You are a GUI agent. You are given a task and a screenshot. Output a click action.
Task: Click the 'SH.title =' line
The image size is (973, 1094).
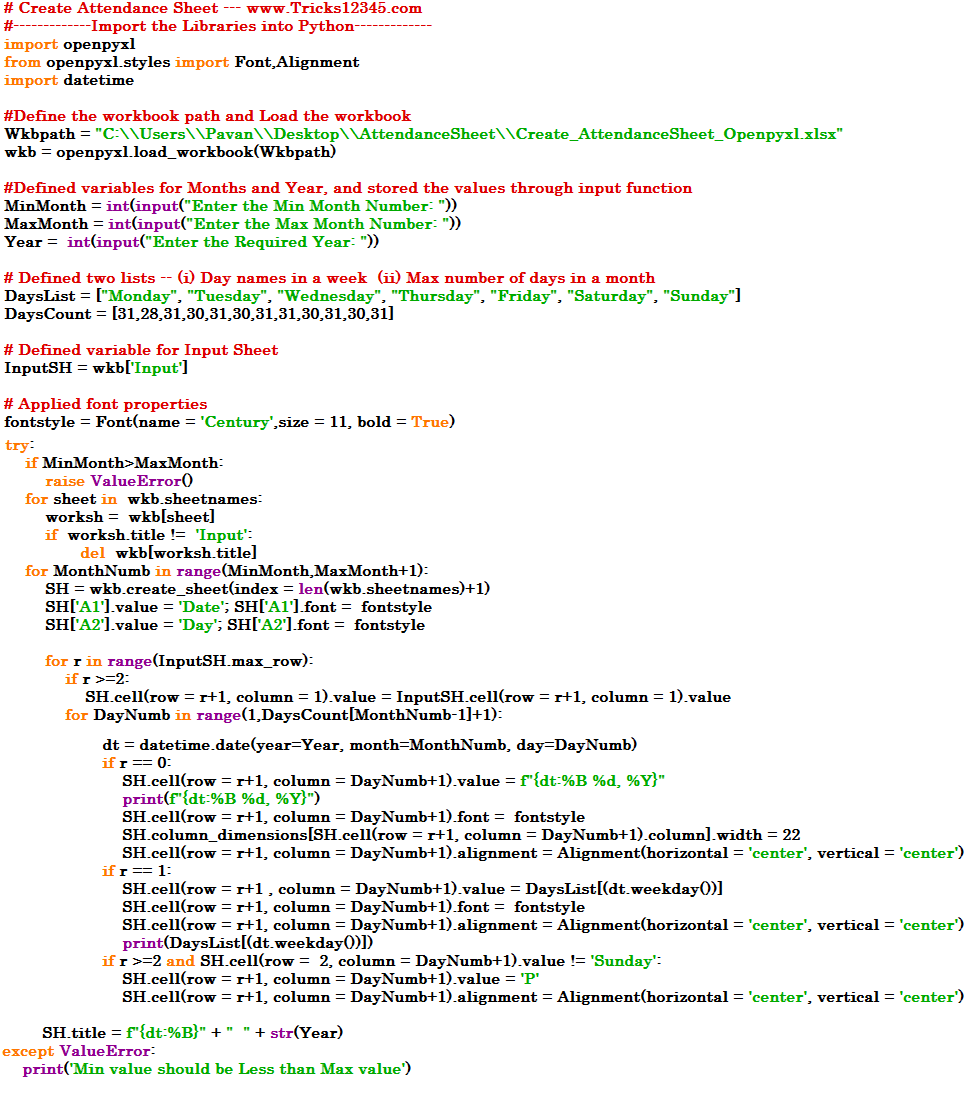[193, 1033]
